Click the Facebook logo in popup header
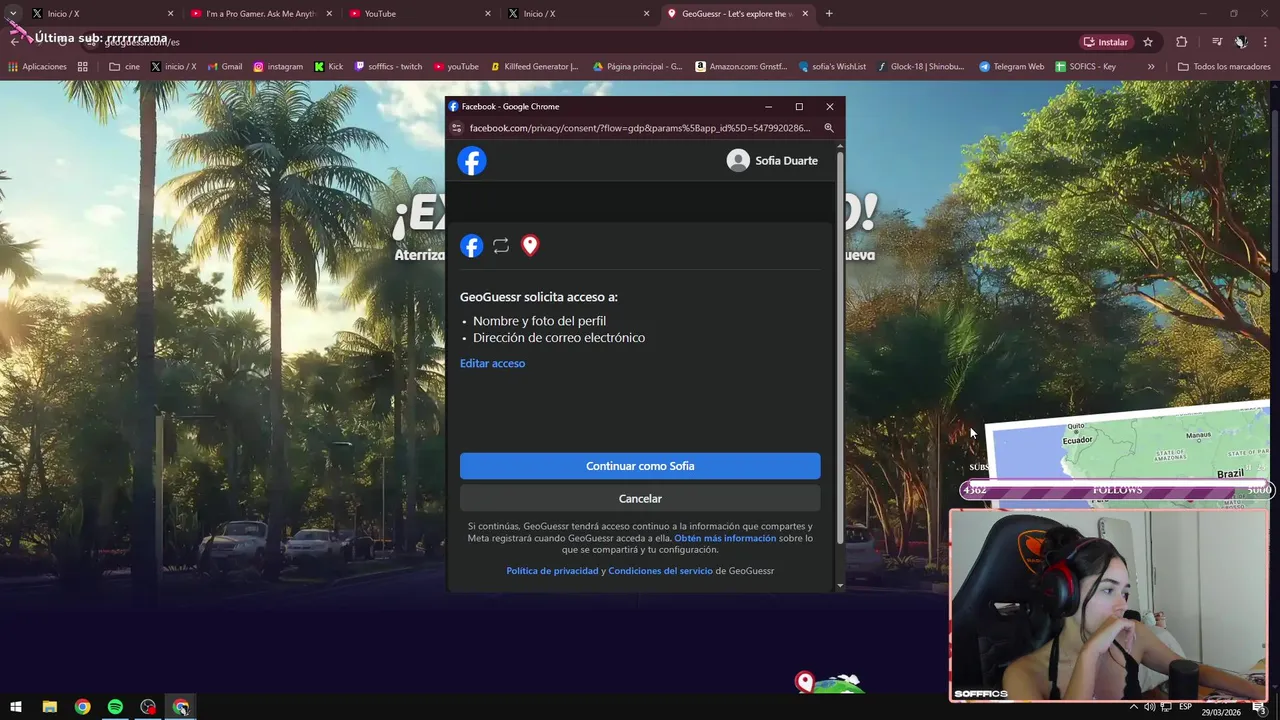Image resolution: width=1280 pixels, height=720 pixels. [472, 161]
